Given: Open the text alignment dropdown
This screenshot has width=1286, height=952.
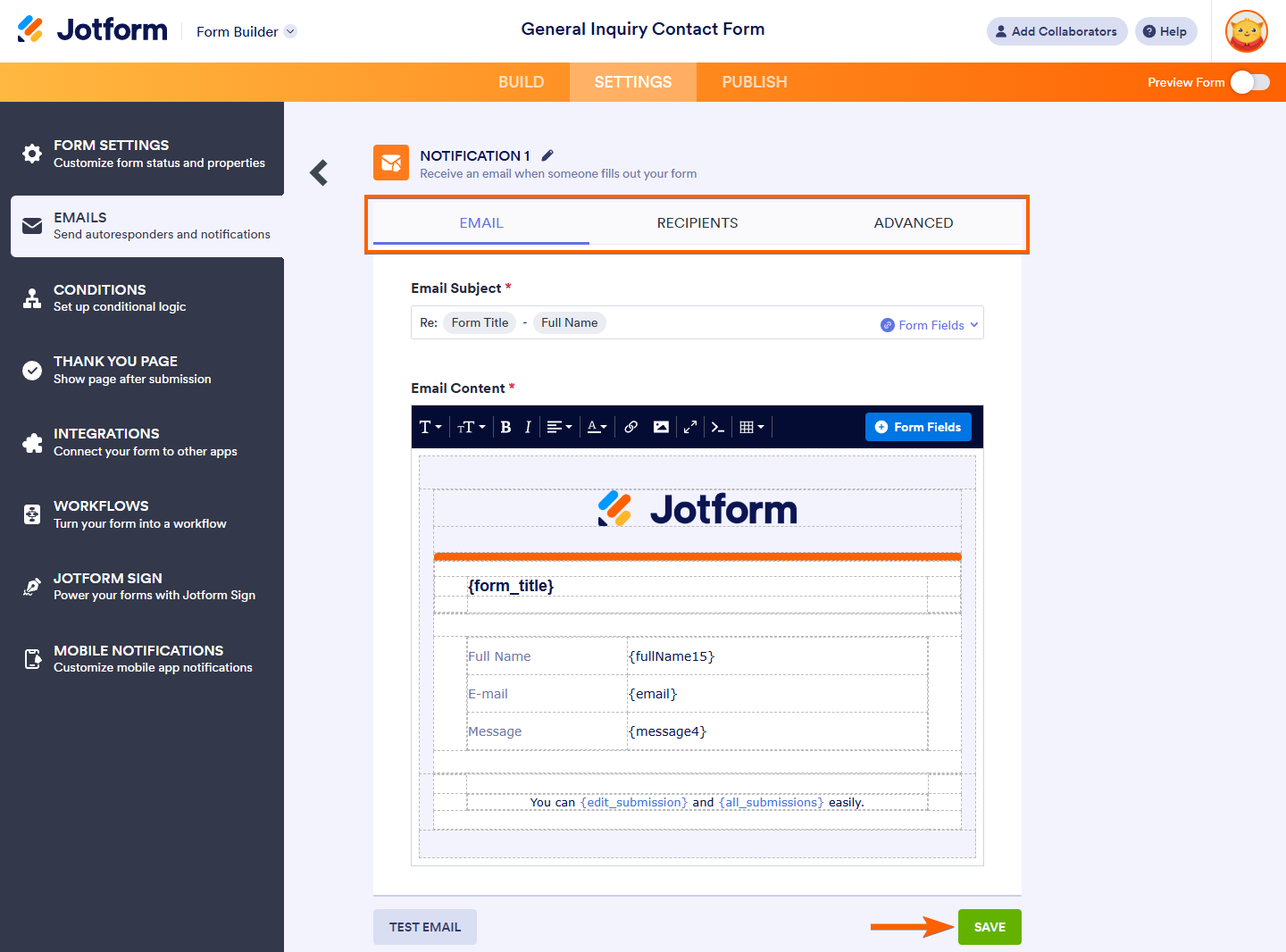Looking at the screenshot, I should [559, 427].
